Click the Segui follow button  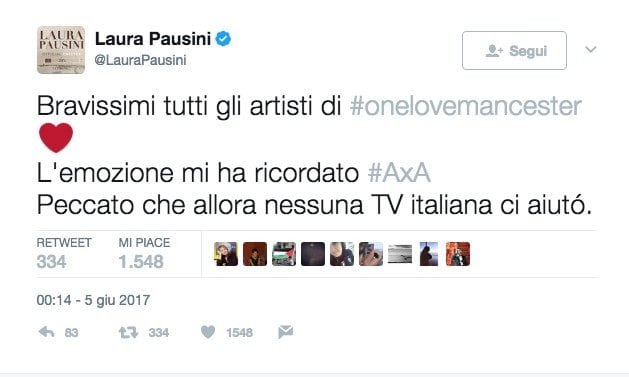pos(514,51)
